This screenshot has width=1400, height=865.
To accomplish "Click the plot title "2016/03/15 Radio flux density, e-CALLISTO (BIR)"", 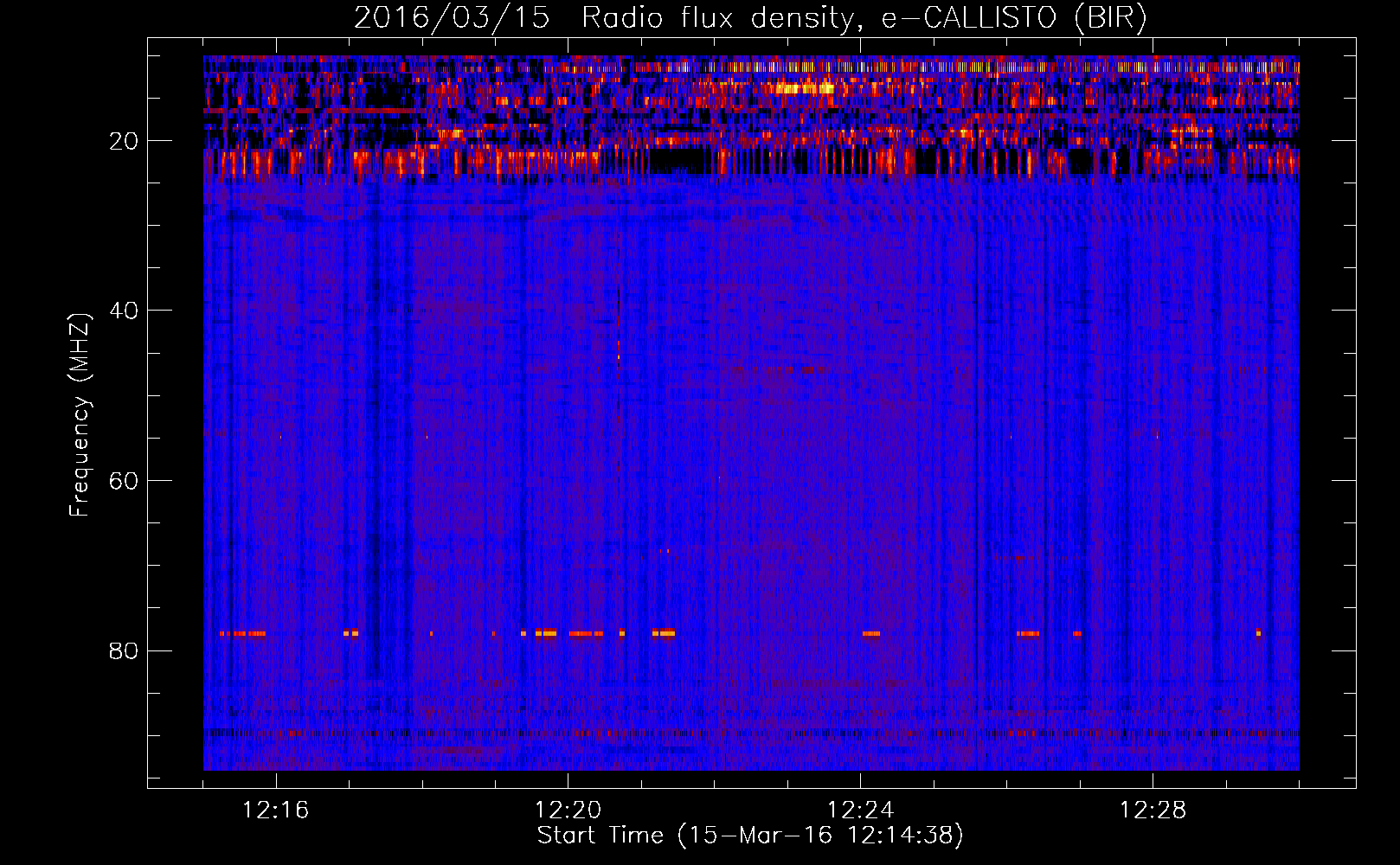I will [750, 18].
